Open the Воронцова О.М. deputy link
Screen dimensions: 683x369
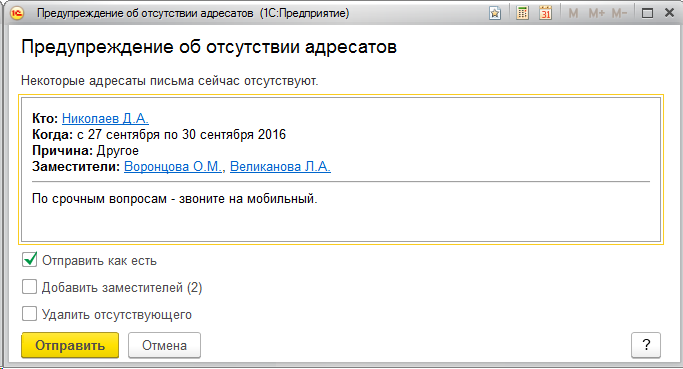173,166
